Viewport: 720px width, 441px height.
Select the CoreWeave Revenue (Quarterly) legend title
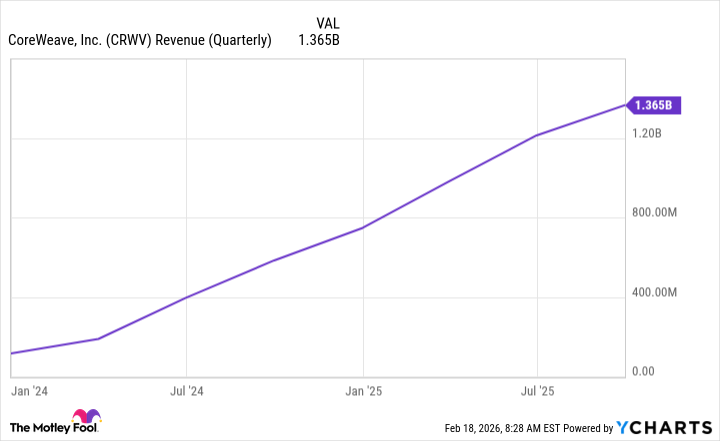(140, 41)
